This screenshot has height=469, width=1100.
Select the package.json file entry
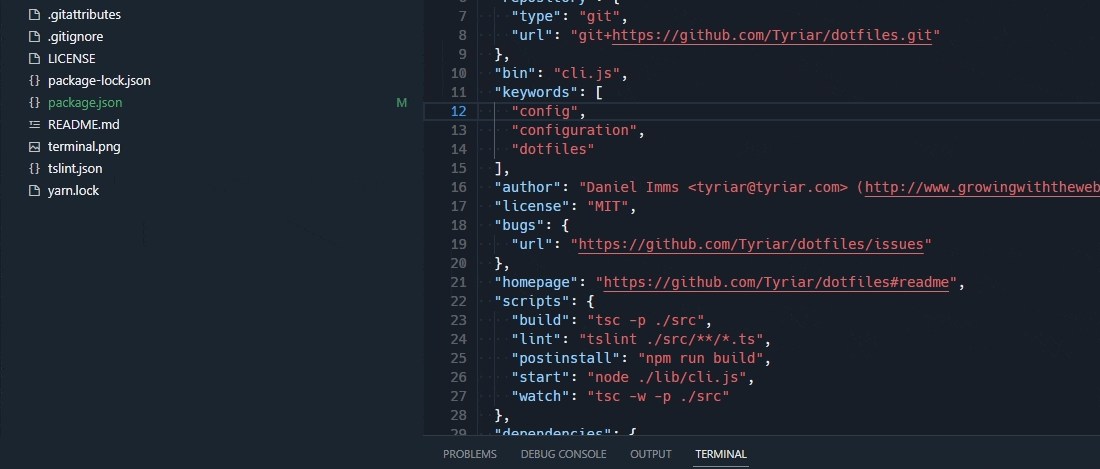pos(85,102)
